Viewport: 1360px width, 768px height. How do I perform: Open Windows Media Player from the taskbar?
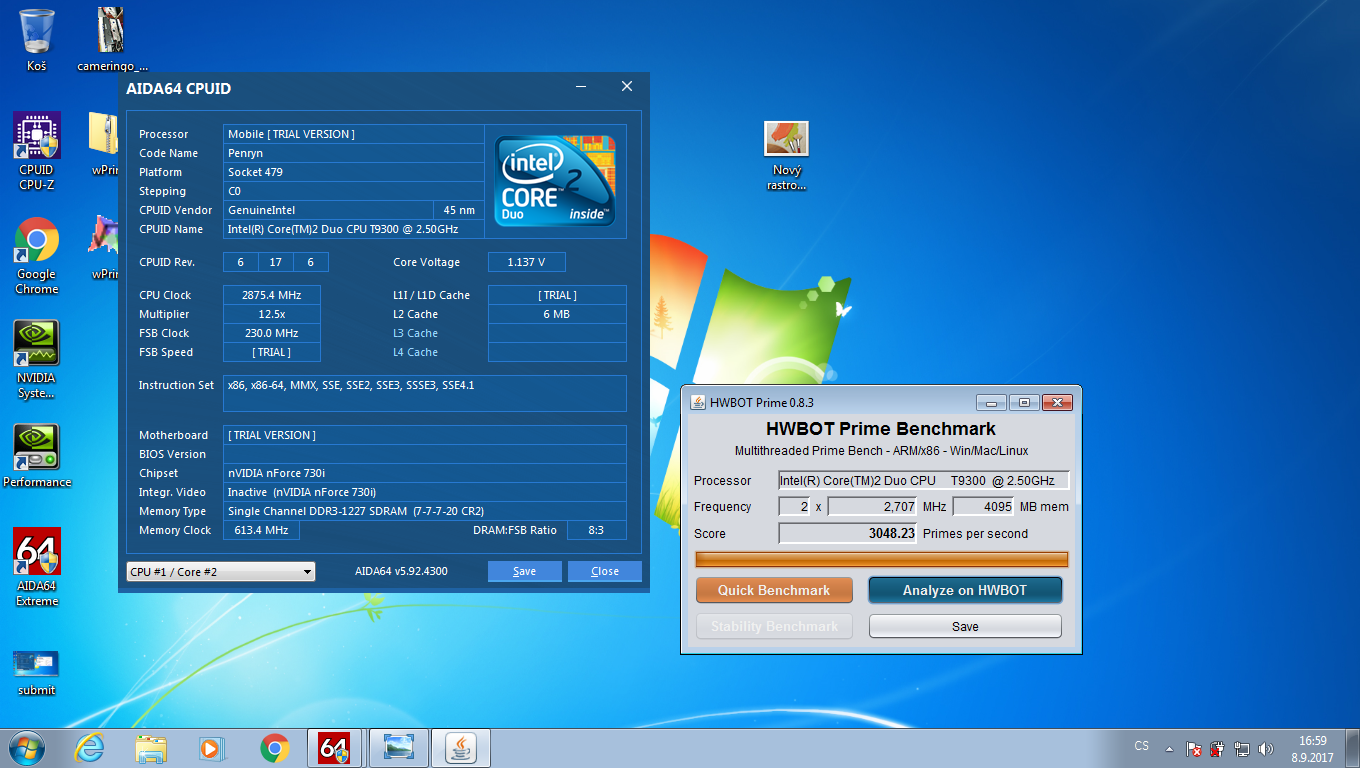[x=212, y=747]
